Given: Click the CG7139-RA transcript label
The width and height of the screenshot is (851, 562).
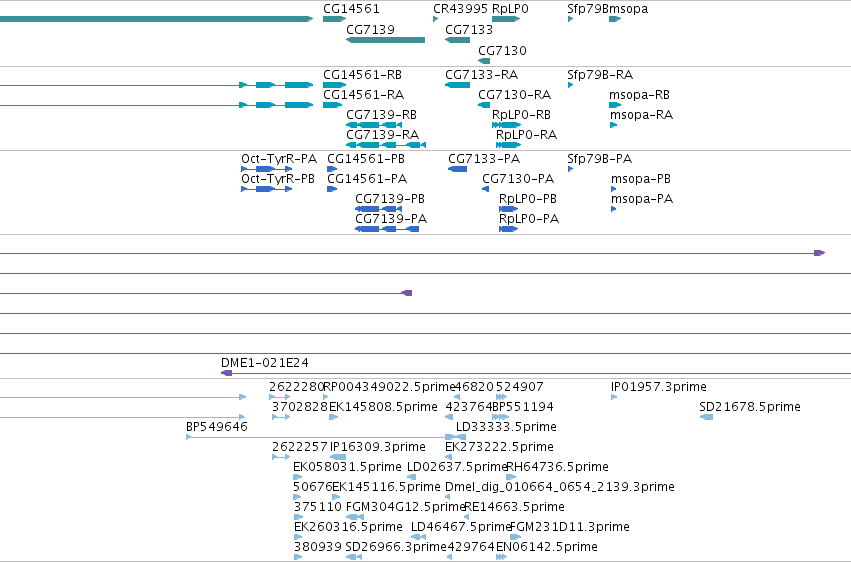Looking at the screenshot, I should pyautogui.click(x=383, y=135).
